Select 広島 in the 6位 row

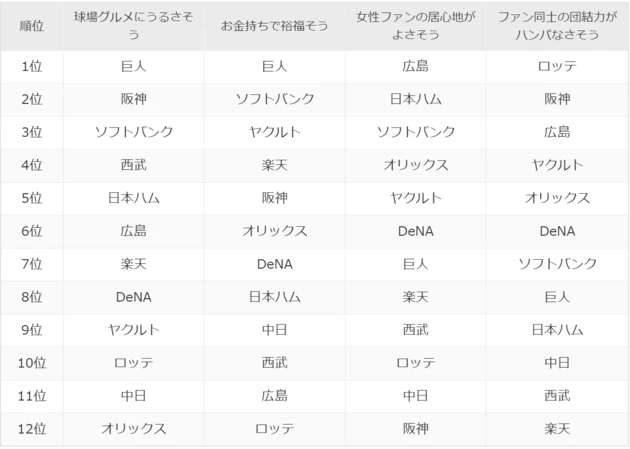pos(133,231)
